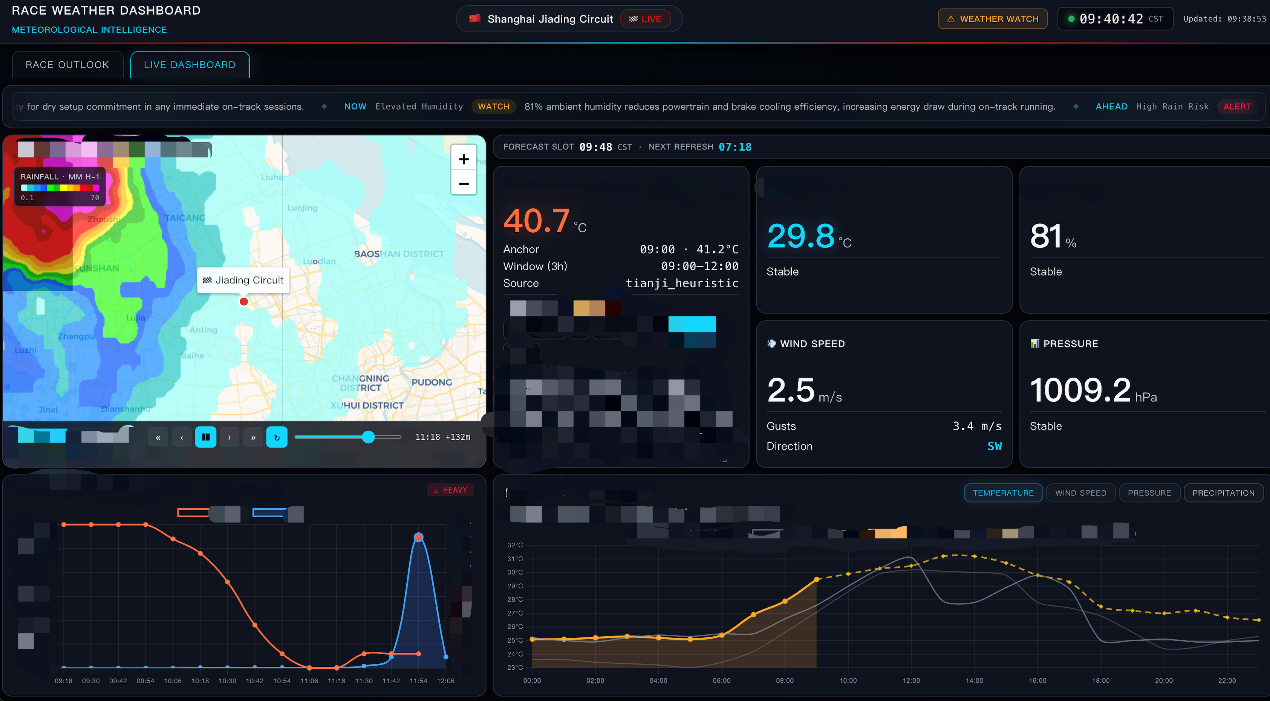The width and height of the screenshot is (1270, 701).
Task: Toggle the radar loop button
Action: click(x=277, y=436)
